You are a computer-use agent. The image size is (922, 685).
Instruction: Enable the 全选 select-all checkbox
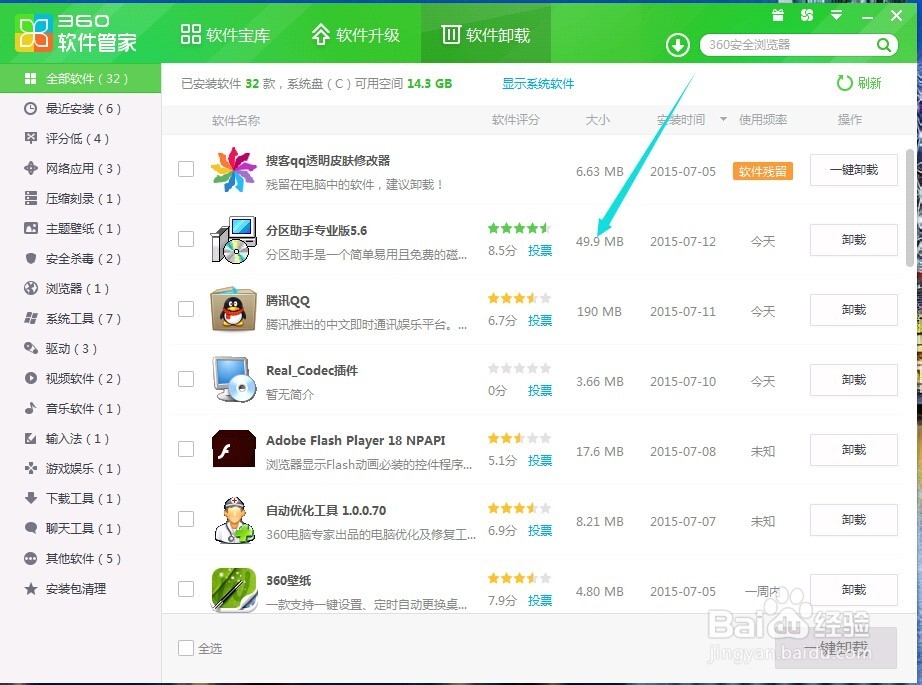(185, 648)
